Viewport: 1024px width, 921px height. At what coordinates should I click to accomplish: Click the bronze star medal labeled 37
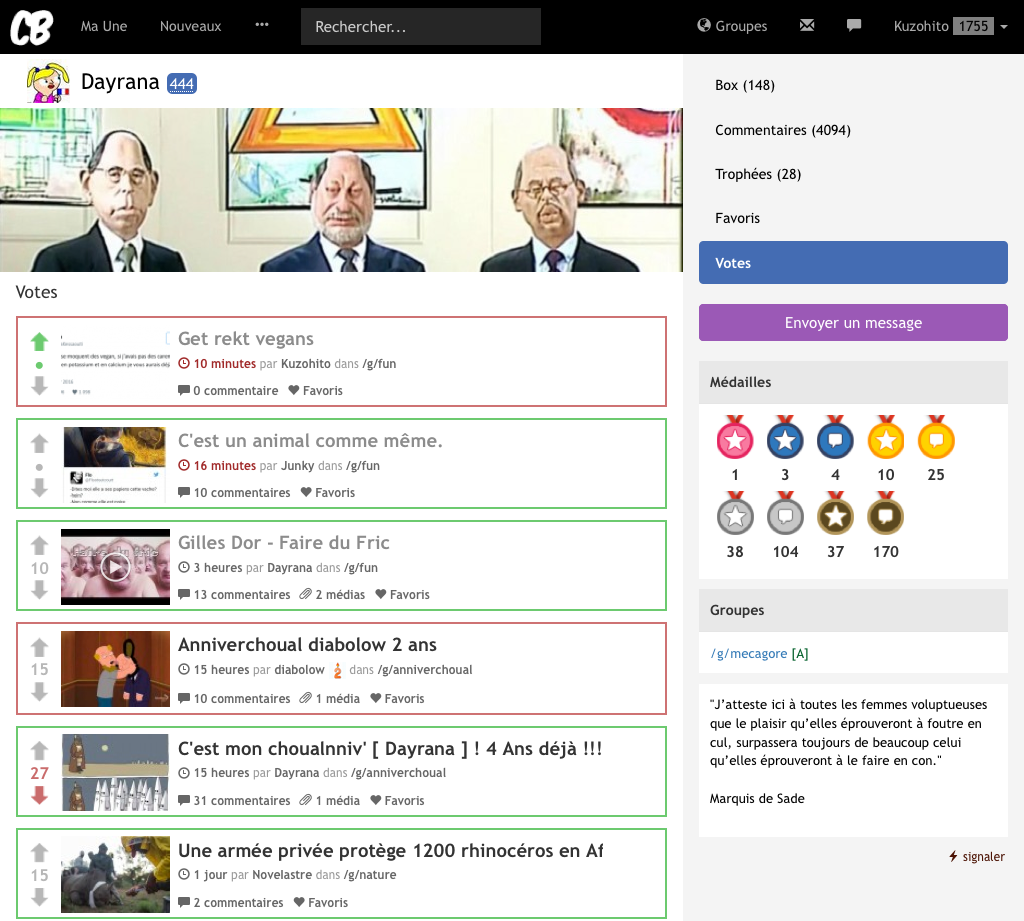(835, 516)
